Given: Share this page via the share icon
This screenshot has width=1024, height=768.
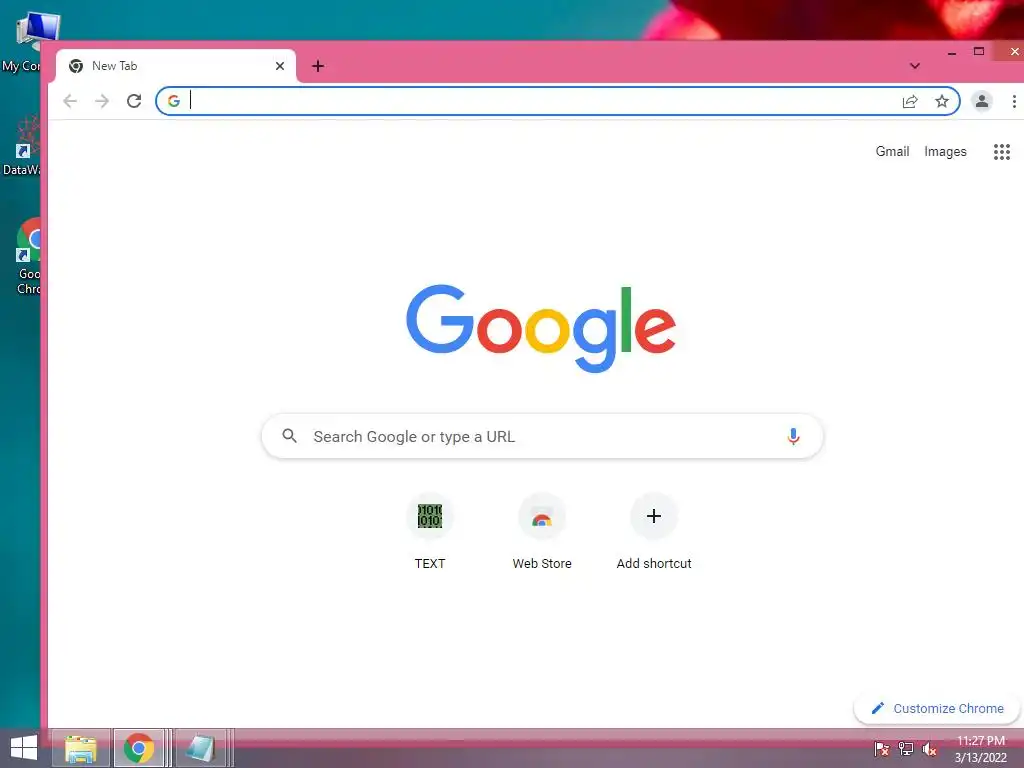Looking at the screenshot, I should point(910,101).
